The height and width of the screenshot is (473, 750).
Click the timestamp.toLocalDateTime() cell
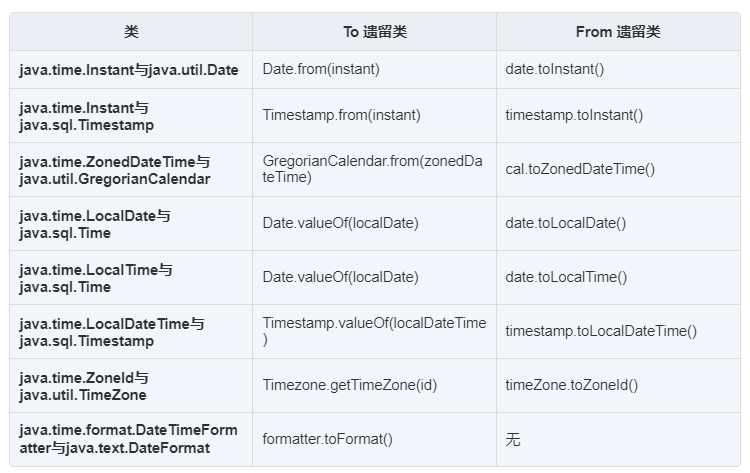[618, 331]
